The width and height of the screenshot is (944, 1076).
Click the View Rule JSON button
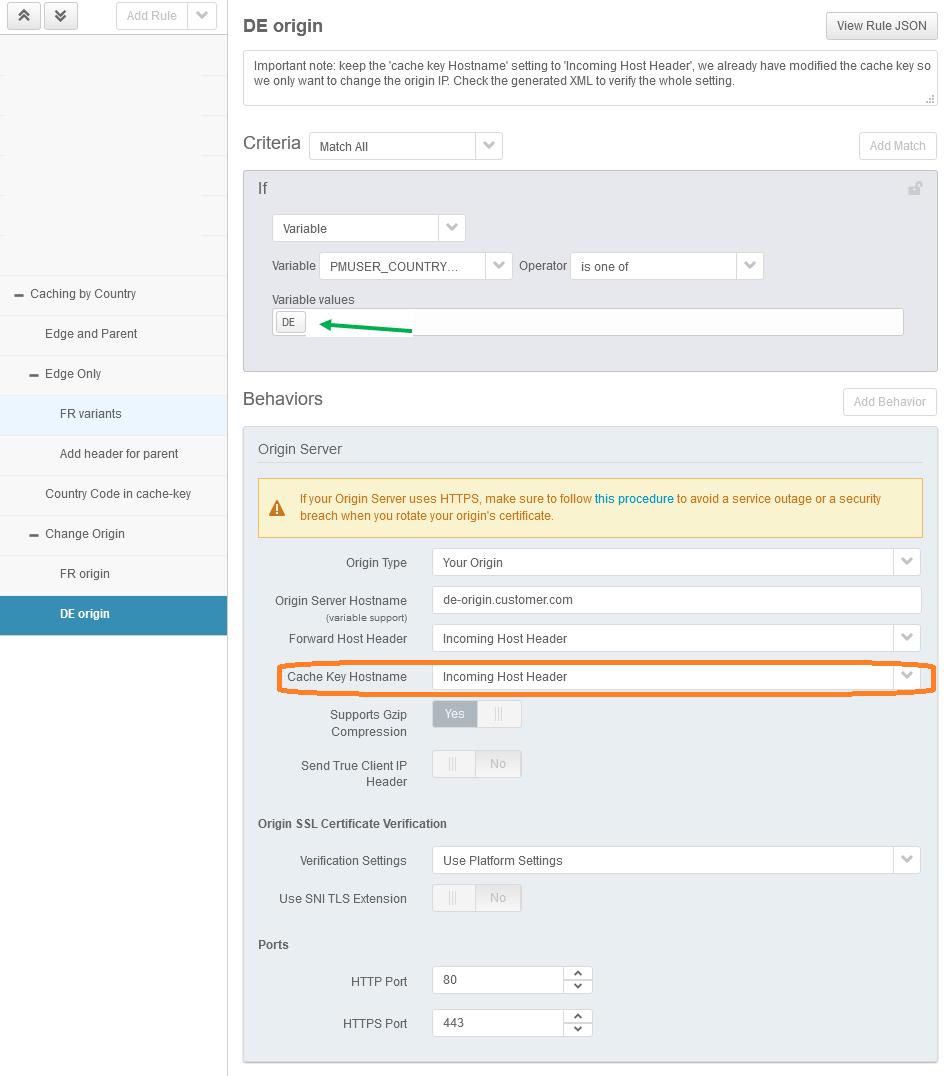[881, 26]
